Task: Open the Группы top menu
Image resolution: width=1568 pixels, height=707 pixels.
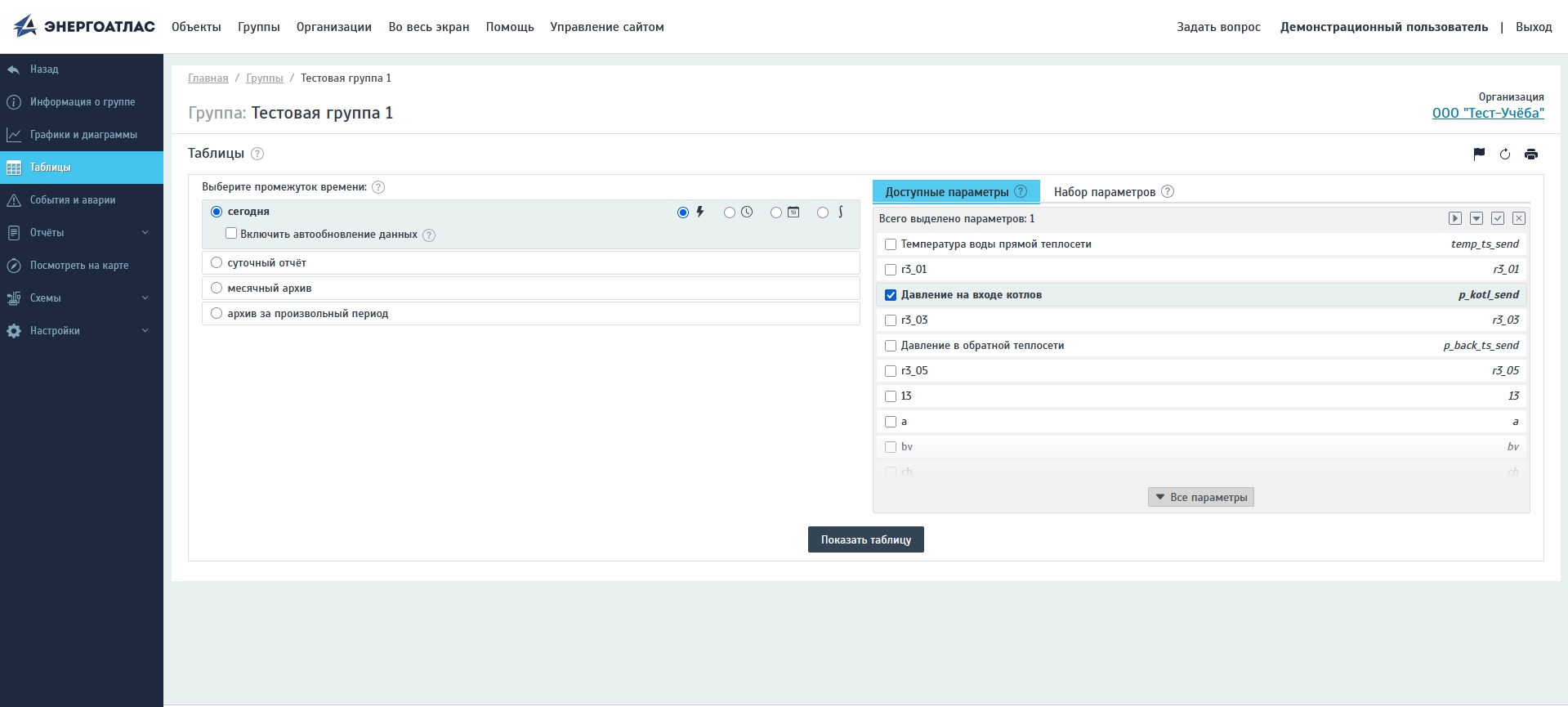Action: coord(259,27)
